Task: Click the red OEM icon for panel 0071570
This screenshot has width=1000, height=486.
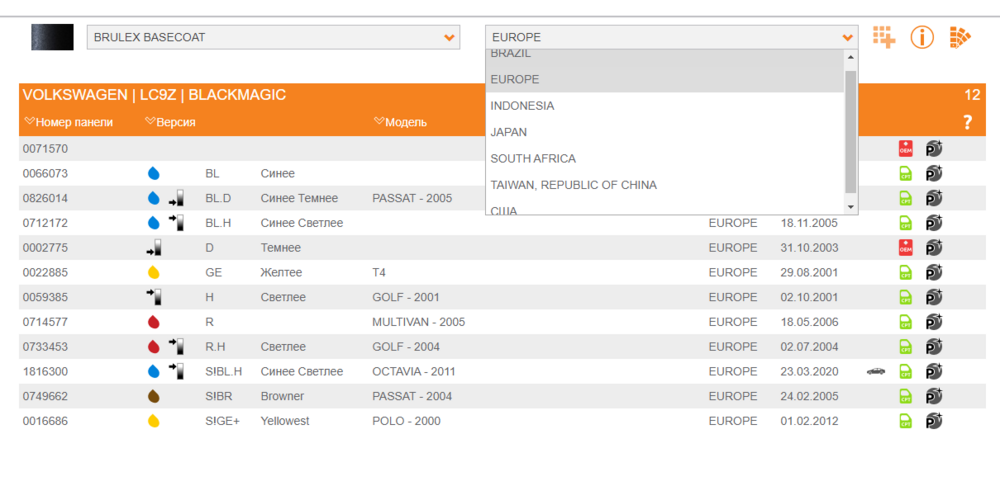Action: tap(905, 149)
